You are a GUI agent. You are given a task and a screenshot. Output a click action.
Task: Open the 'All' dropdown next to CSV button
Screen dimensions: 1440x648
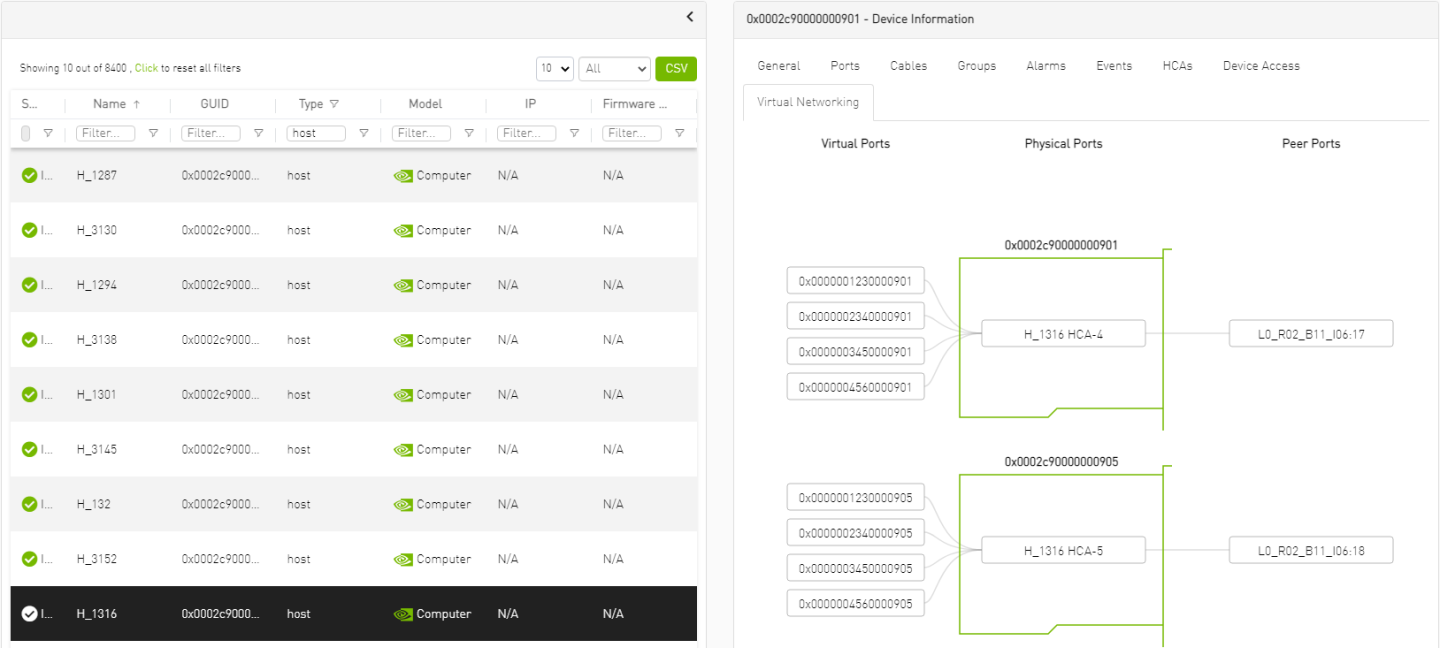tap(614, 68)
